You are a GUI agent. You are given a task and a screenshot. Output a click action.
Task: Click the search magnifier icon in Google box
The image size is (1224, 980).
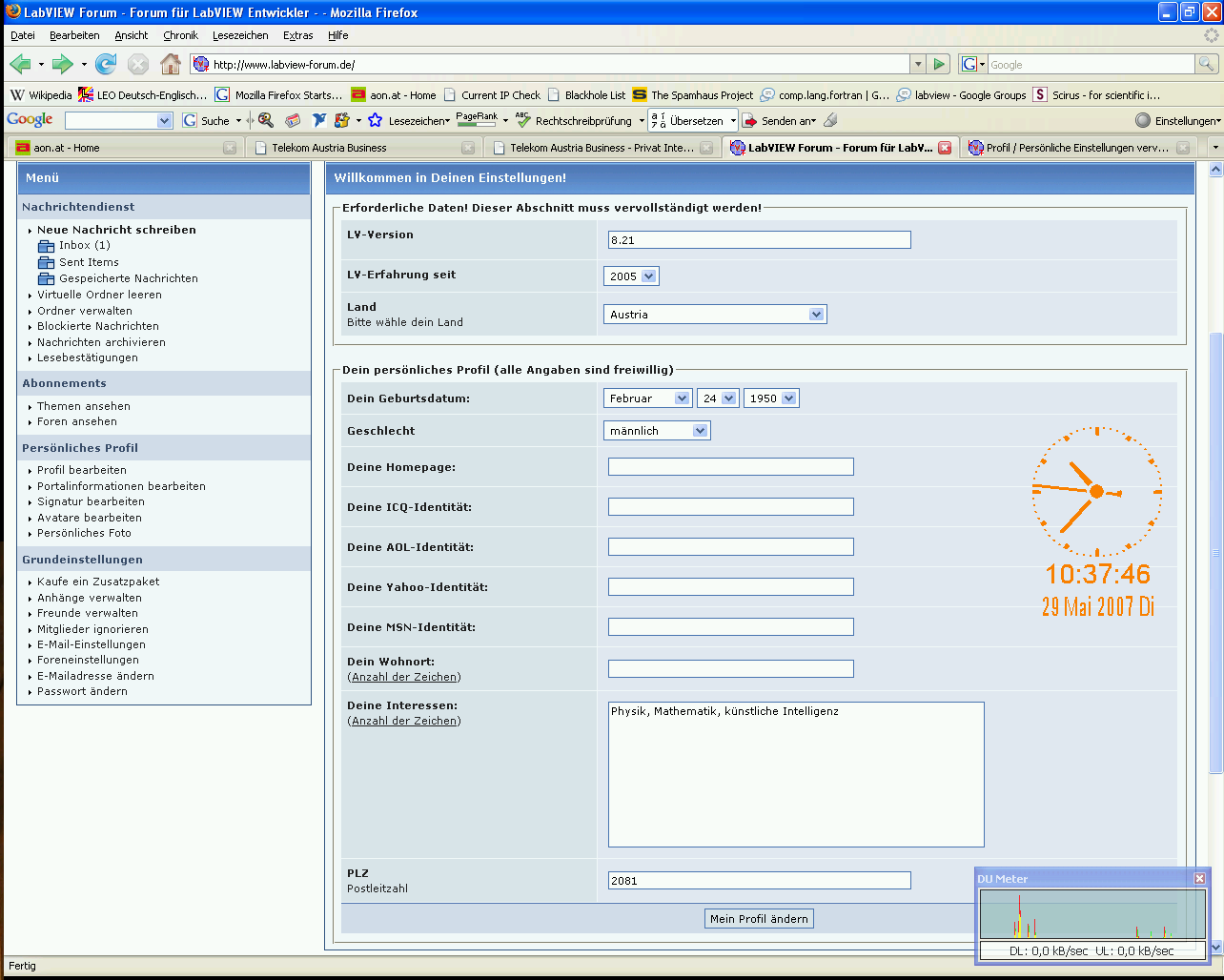pos(1207,65)
